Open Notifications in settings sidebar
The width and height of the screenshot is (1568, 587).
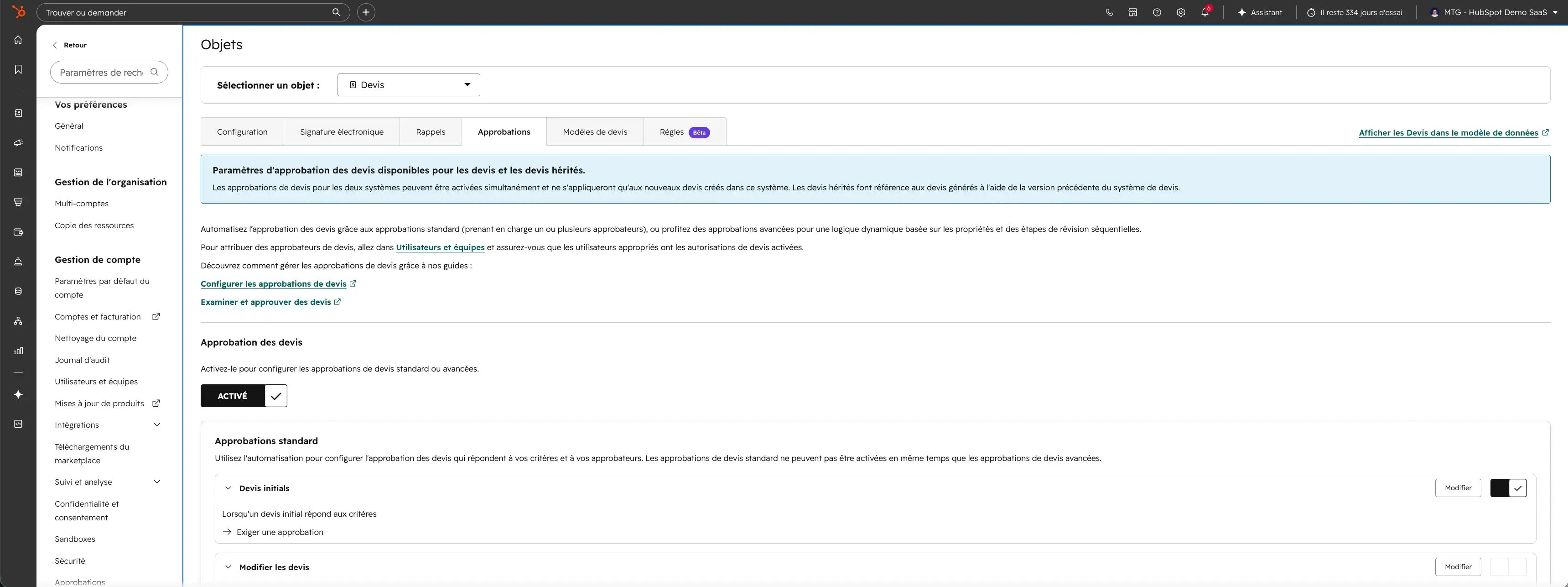(x=78, y=148)
